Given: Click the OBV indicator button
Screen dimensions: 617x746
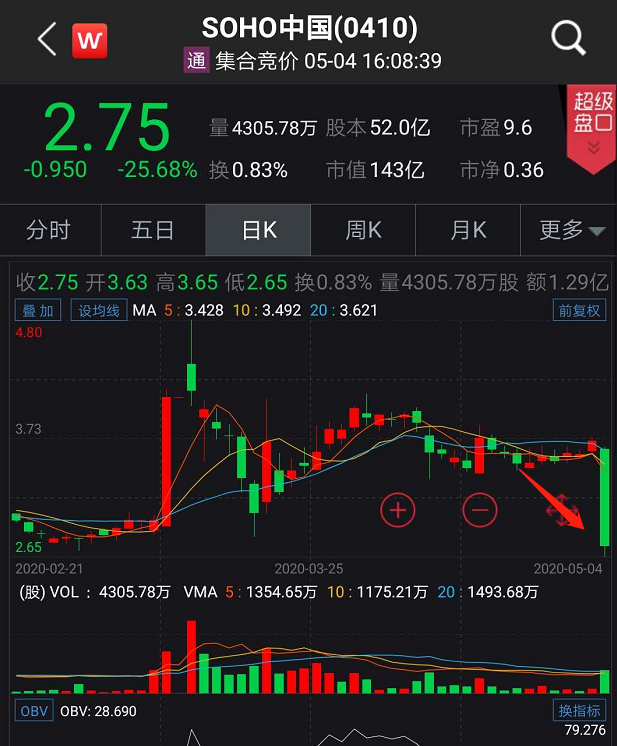Looking at the screenshot, I should click(x=34, y=711).
